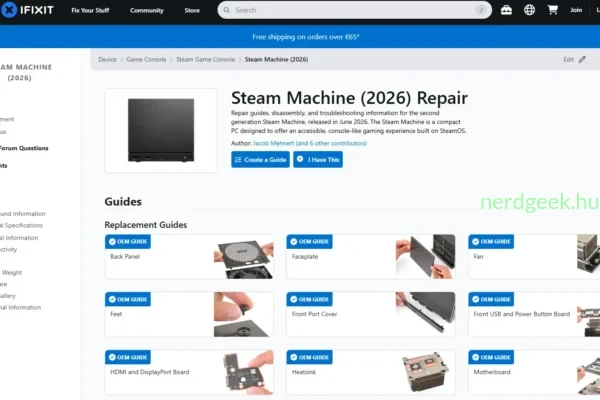Open the Feet guide
The image size is (600, 400).
(189, 314)
